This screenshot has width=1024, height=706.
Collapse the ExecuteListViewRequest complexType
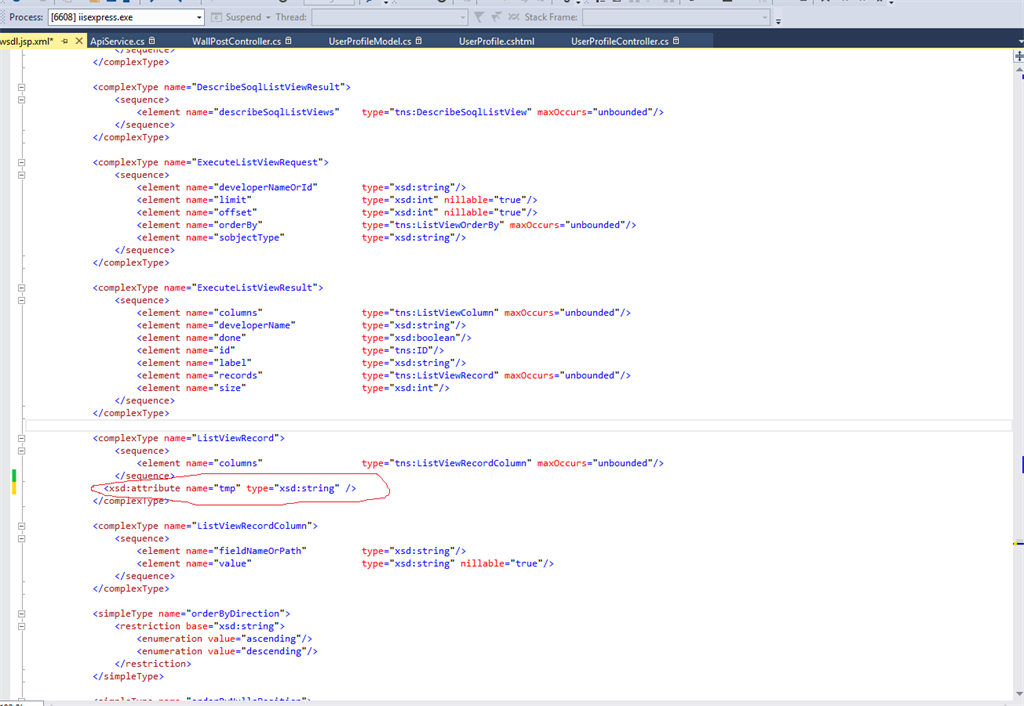click(22, 163)
